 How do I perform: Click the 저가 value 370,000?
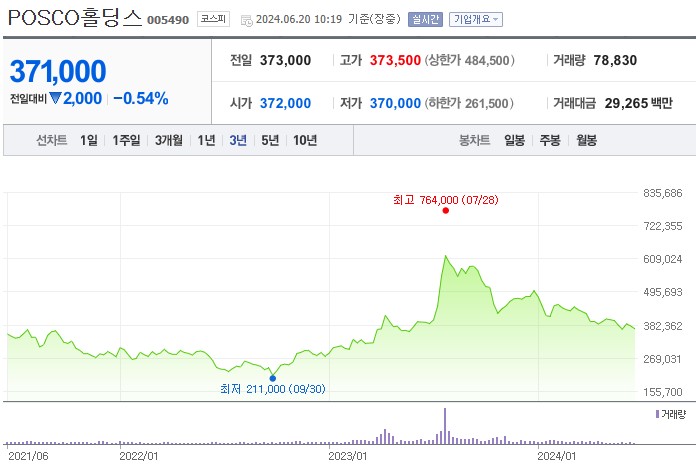tap(395, 103)
